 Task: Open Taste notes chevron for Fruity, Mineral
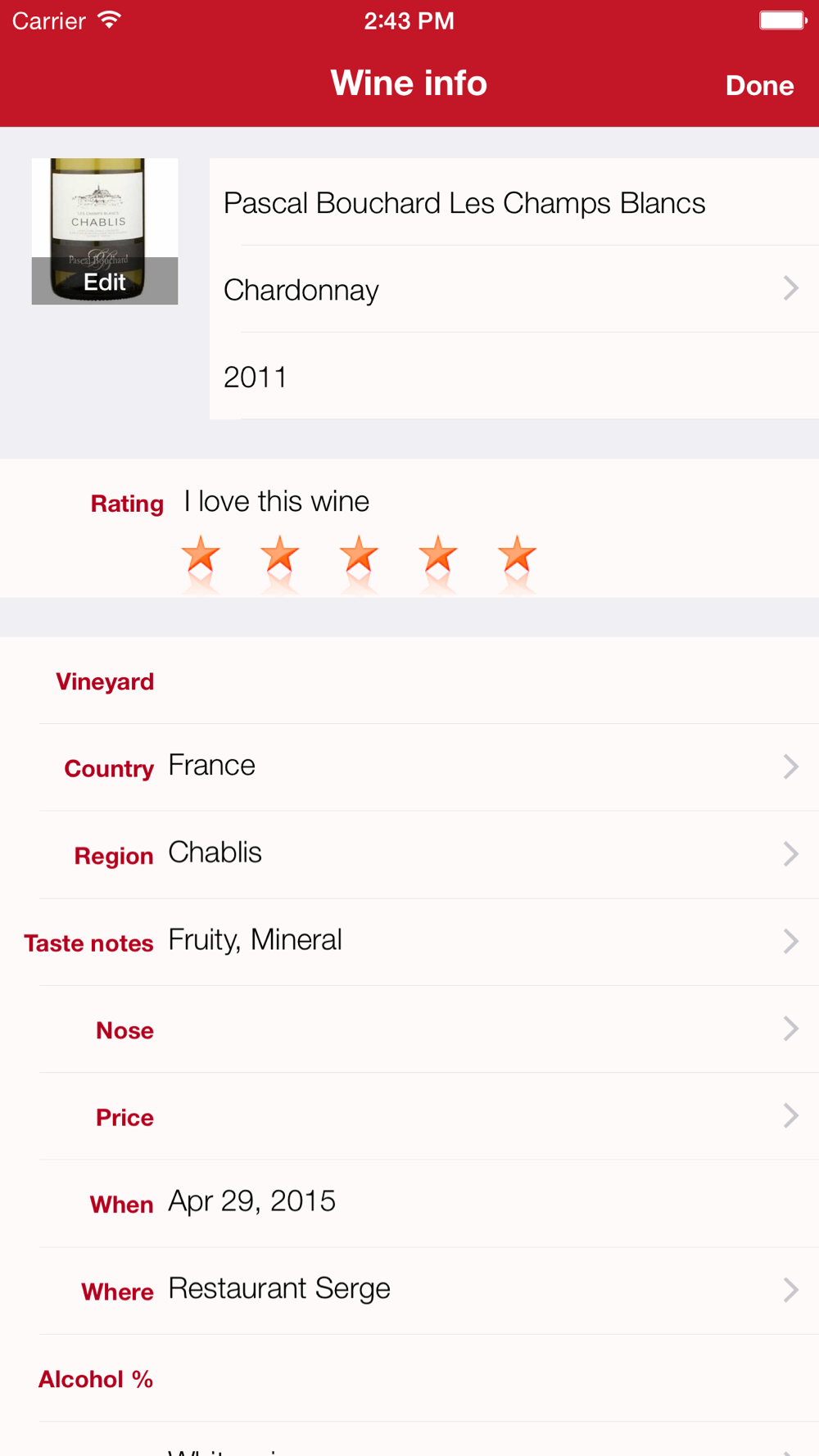coord(790,941)
